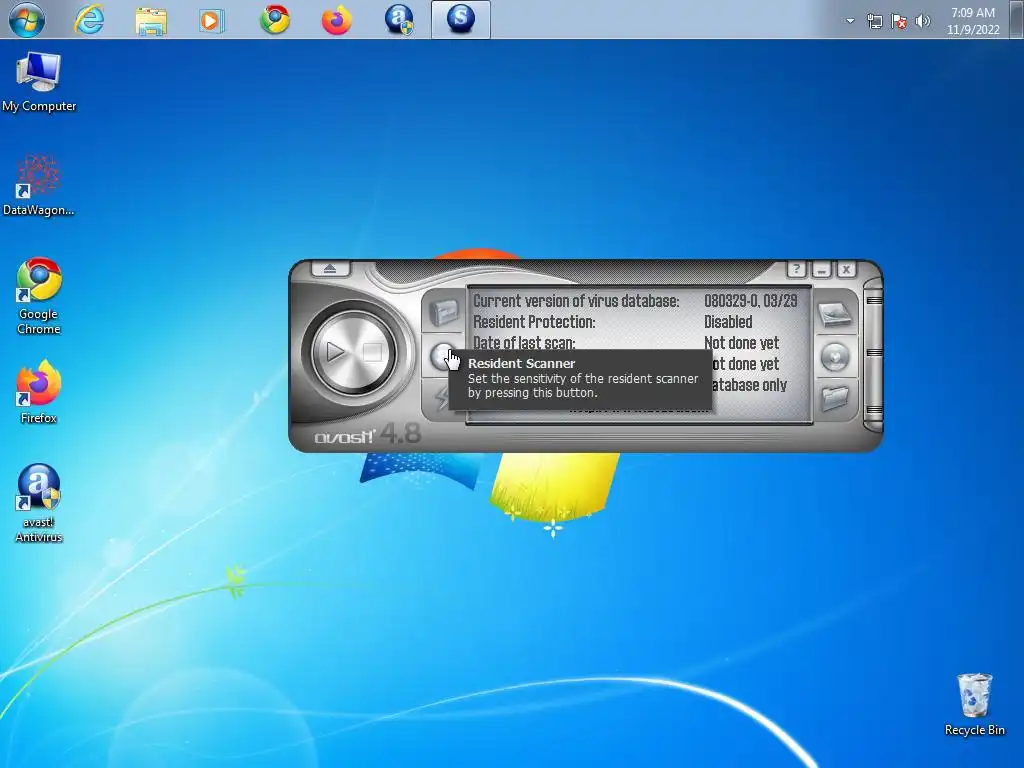Image resolution: width=1024 pixels, height=768 pixels.
Task: Select the removable media disc scan icon
Action: point(835,357)
